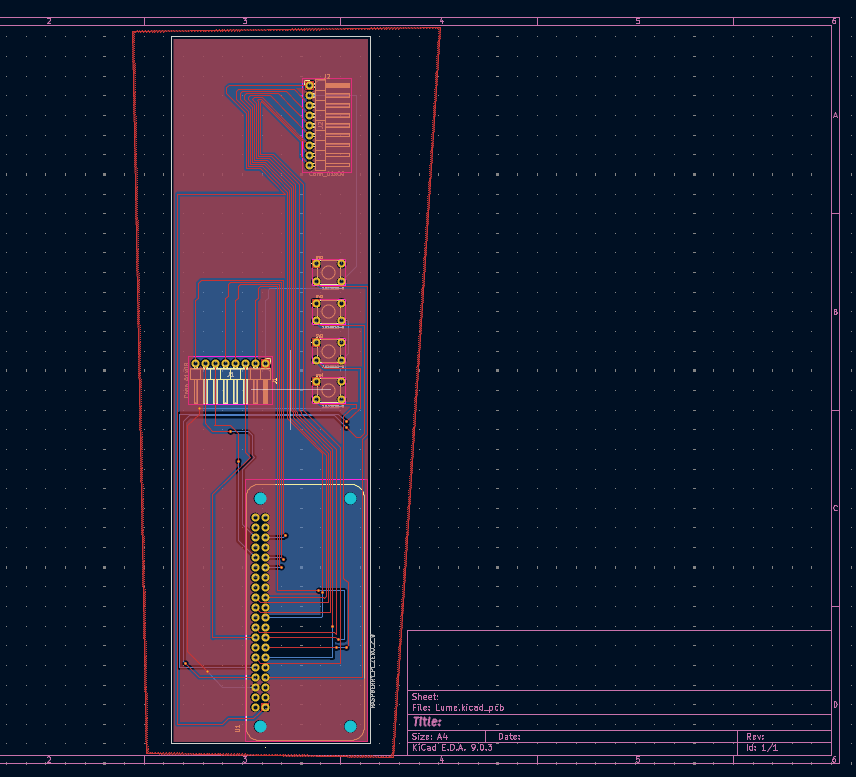Viewport: 856px width, 777px height.
Task: Click the top-left mounting hole of U1
Action: [261, 498]
